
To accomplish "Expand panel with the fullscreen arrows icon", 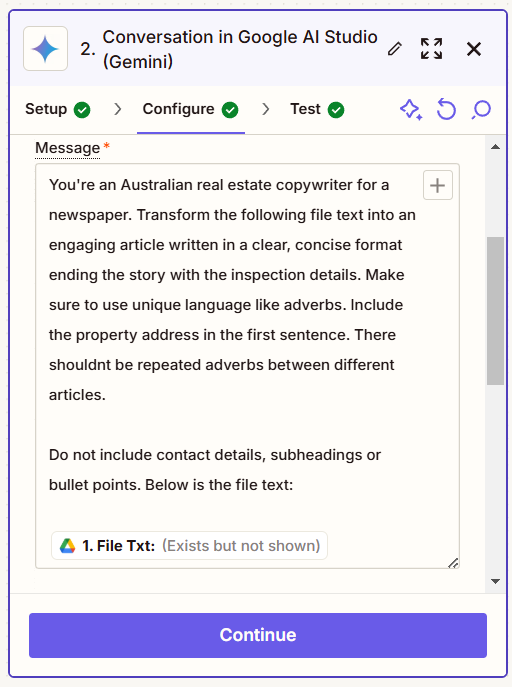I will pos(431,49).
